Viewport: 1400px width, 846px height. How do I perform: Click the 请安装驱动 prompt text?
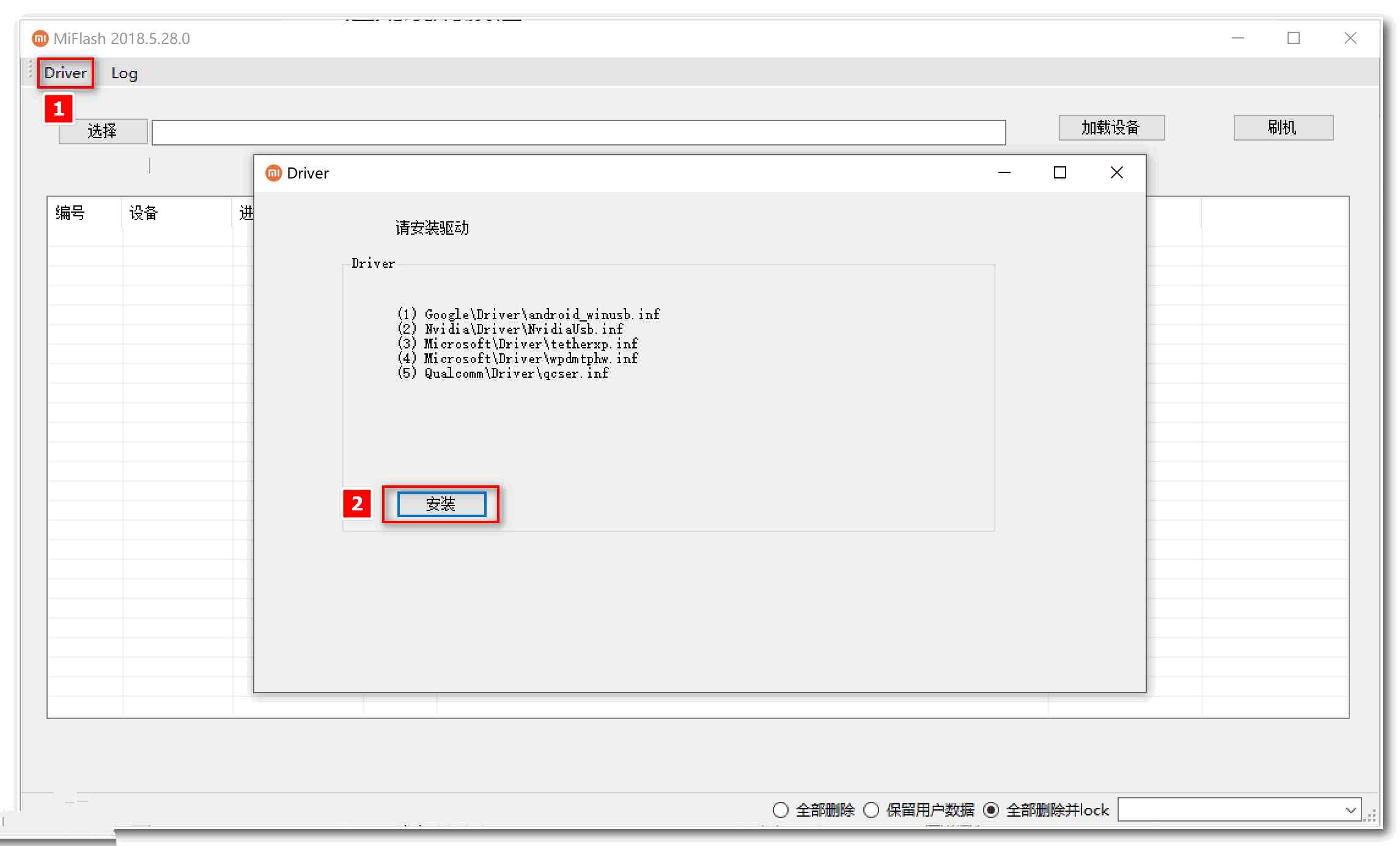tap(433, 227)
